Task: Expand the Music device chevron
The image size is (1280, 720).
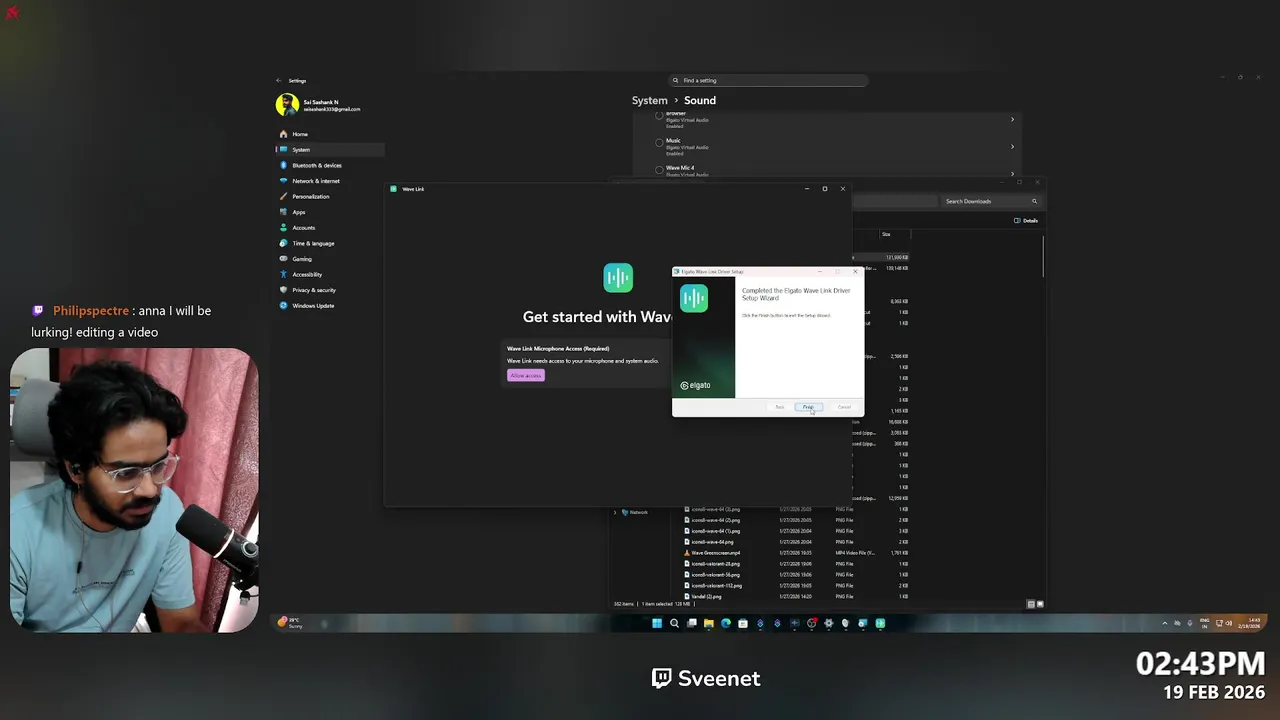Action: click(1012, 147)
